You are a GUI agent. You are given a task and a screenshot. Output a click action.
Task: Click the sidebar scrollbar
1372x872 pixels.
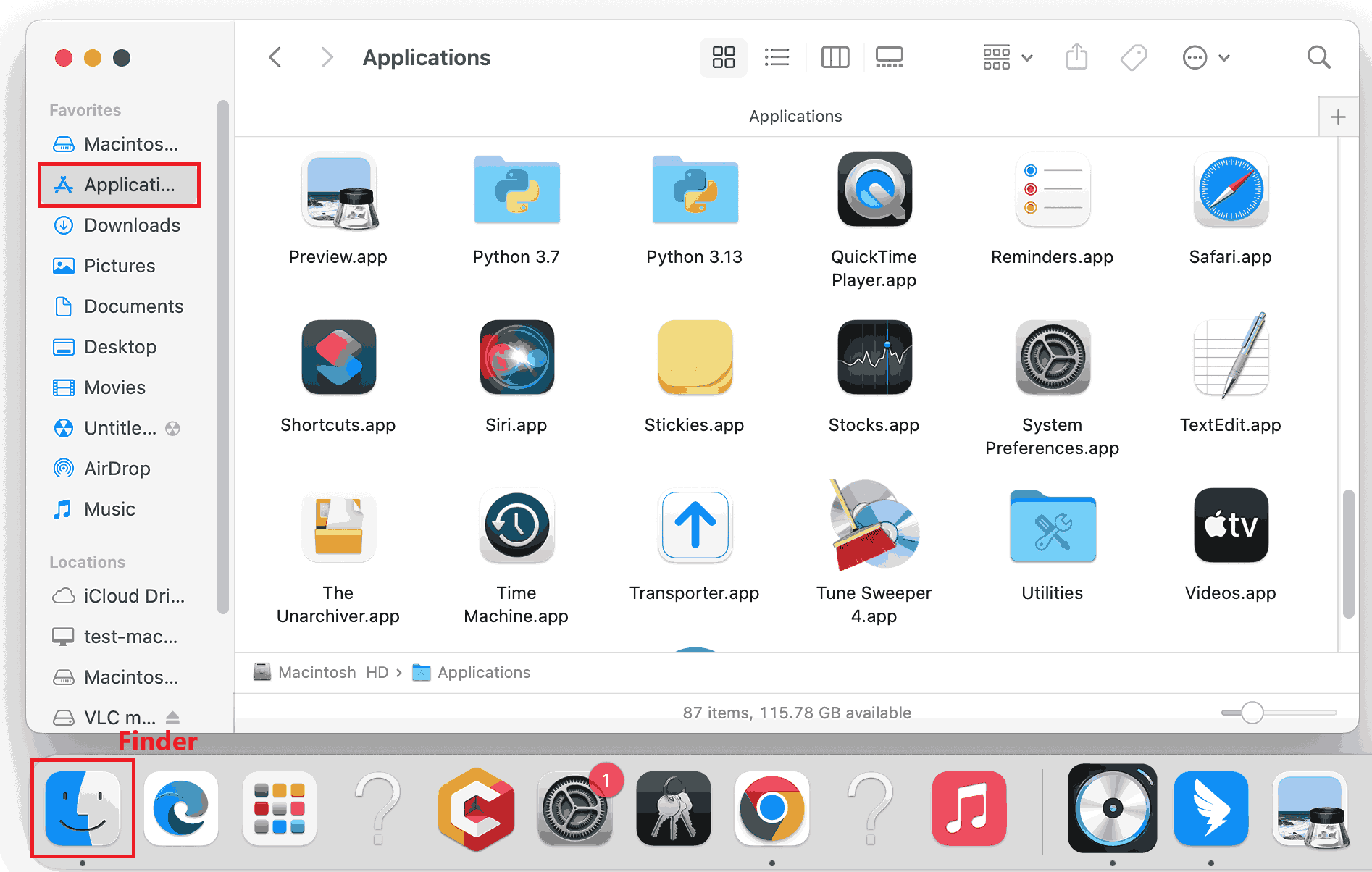(222, 359)
